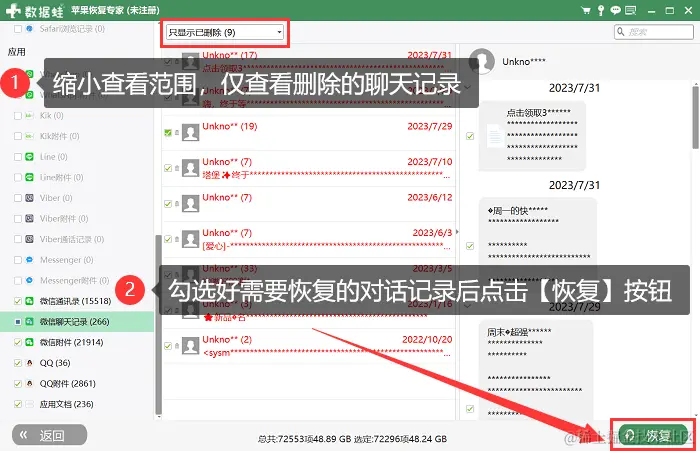The height and width of the screenshot is (451, 700).
Task: Click the 总共:72553项48.89 GB status text
Action: pos(304,439)
